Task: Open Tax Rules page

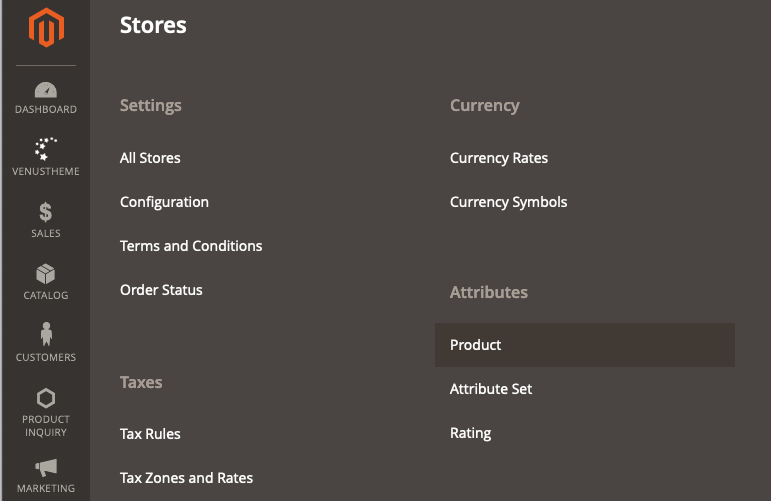Action: [x=150, y=434]
